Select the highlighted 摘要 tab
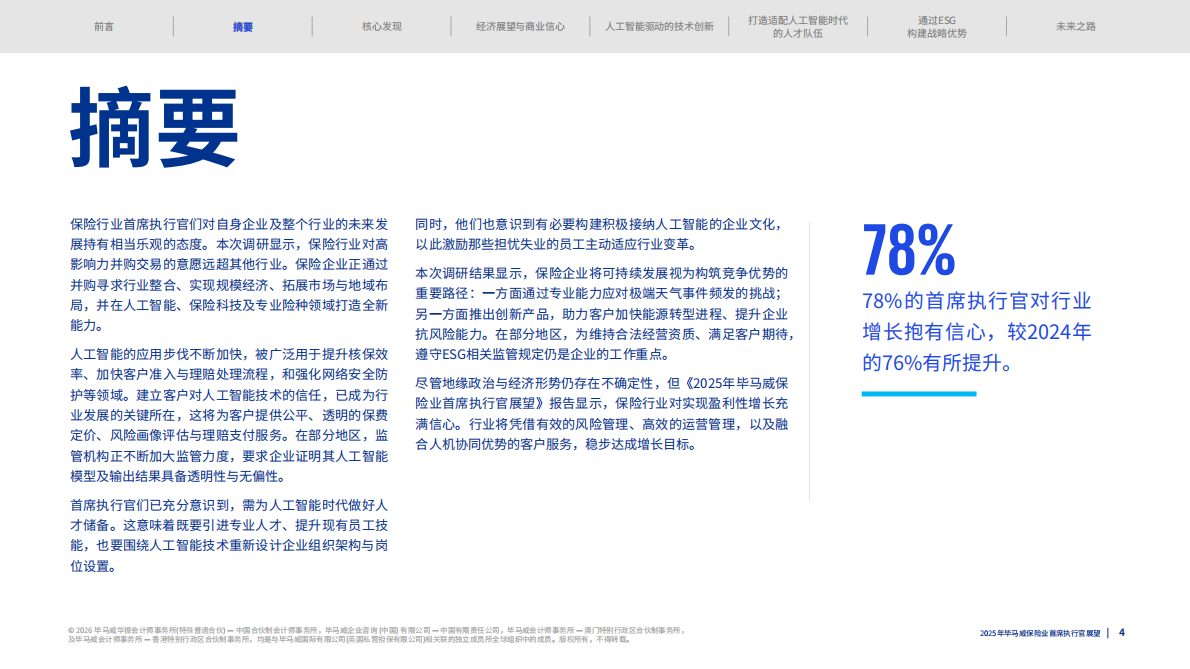Viewport: 1190px width, 669px height. 243,27
